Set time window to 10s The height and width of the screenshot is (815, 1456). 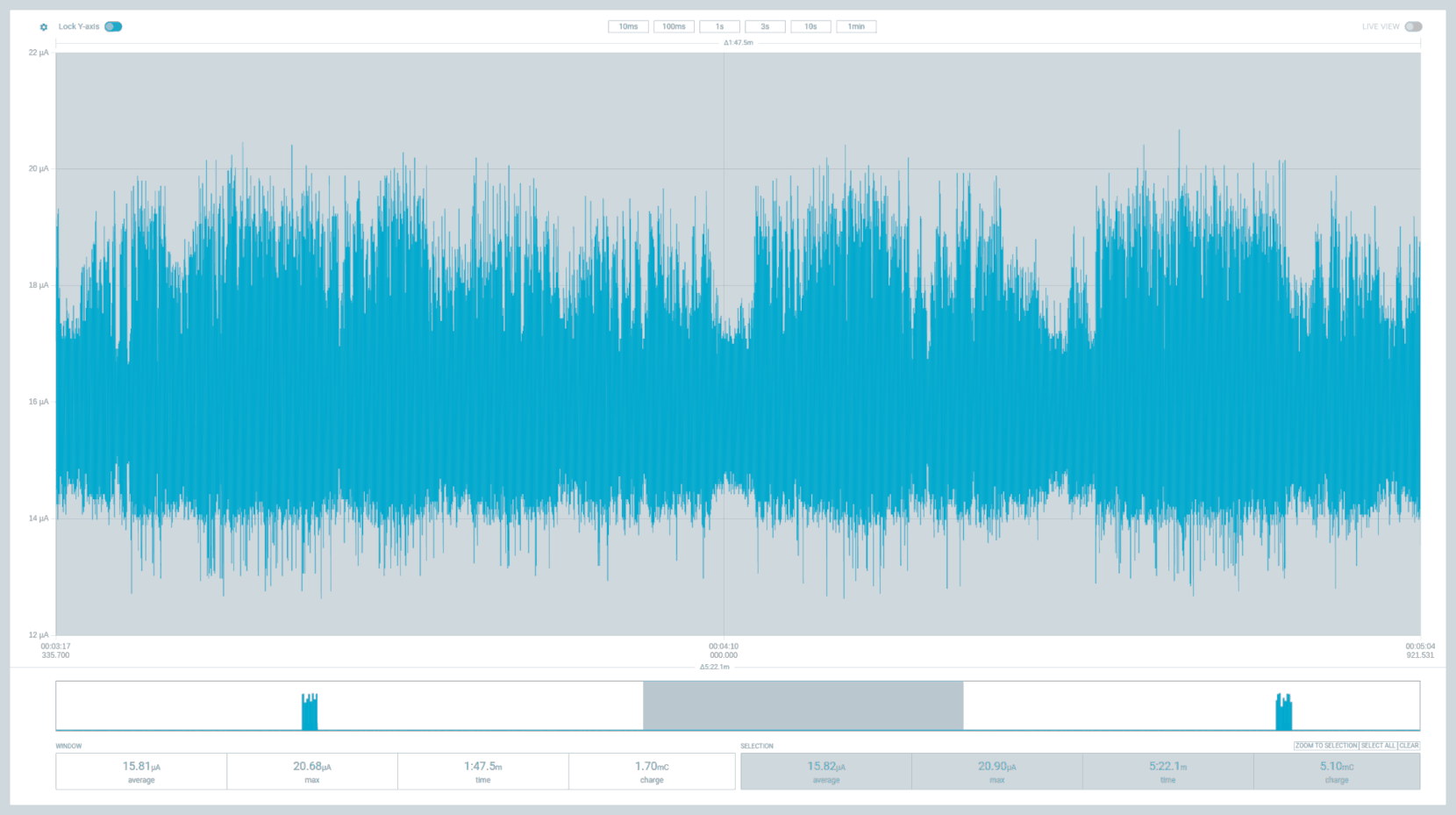[810, 26]
